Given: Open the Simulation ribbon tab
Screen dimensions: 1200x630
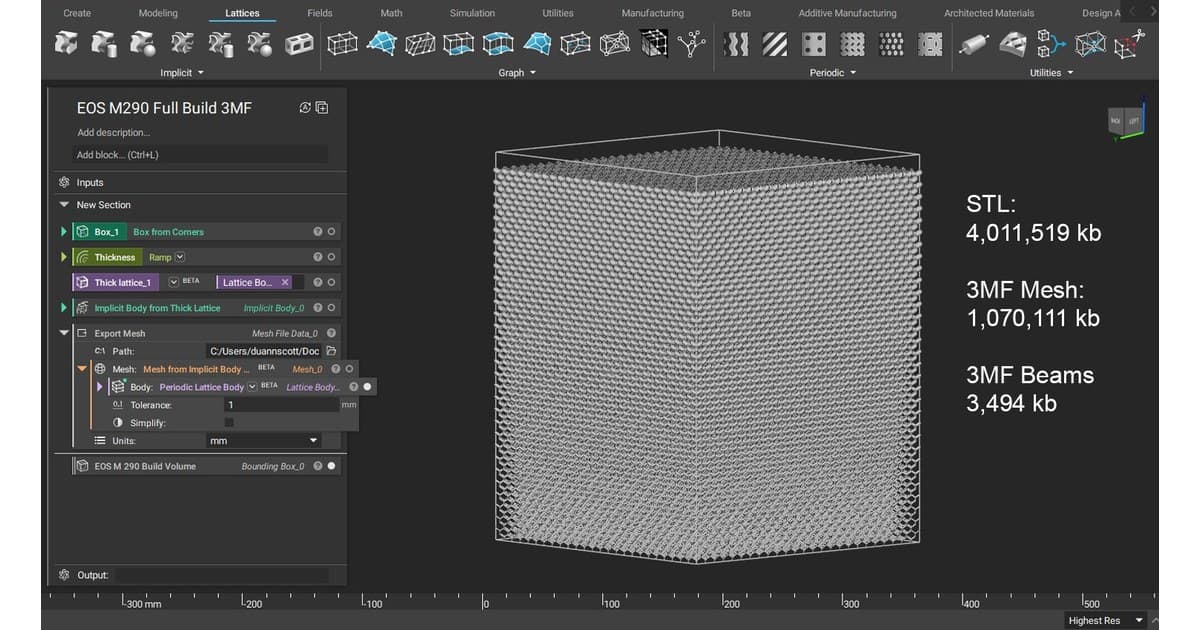Looking at the screenshot, I should (472, 13).
